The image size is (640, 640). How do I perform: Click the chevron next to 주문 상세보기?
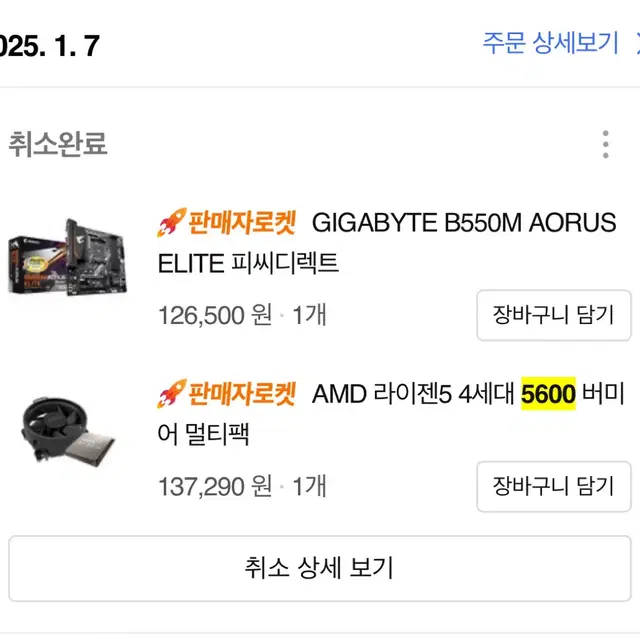(x=636, y=44)
